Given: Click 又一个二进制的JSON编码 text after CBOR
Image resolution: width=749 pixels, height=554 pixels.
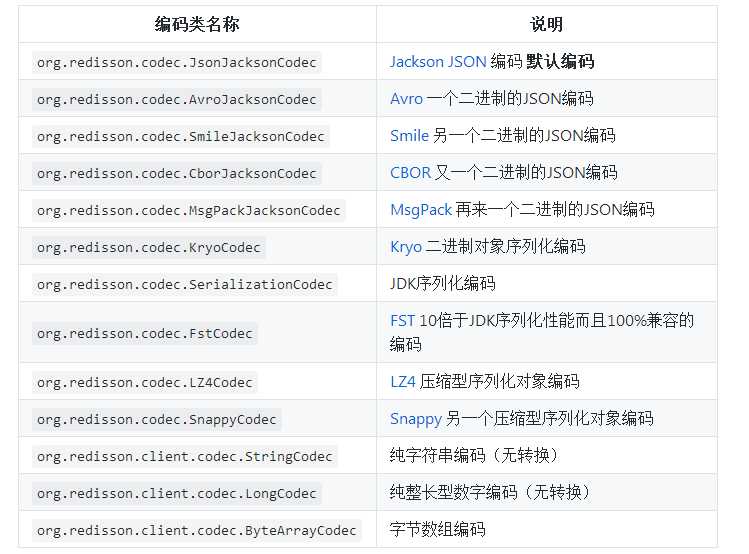Looking at the screenshot, I should coord(526,172).
